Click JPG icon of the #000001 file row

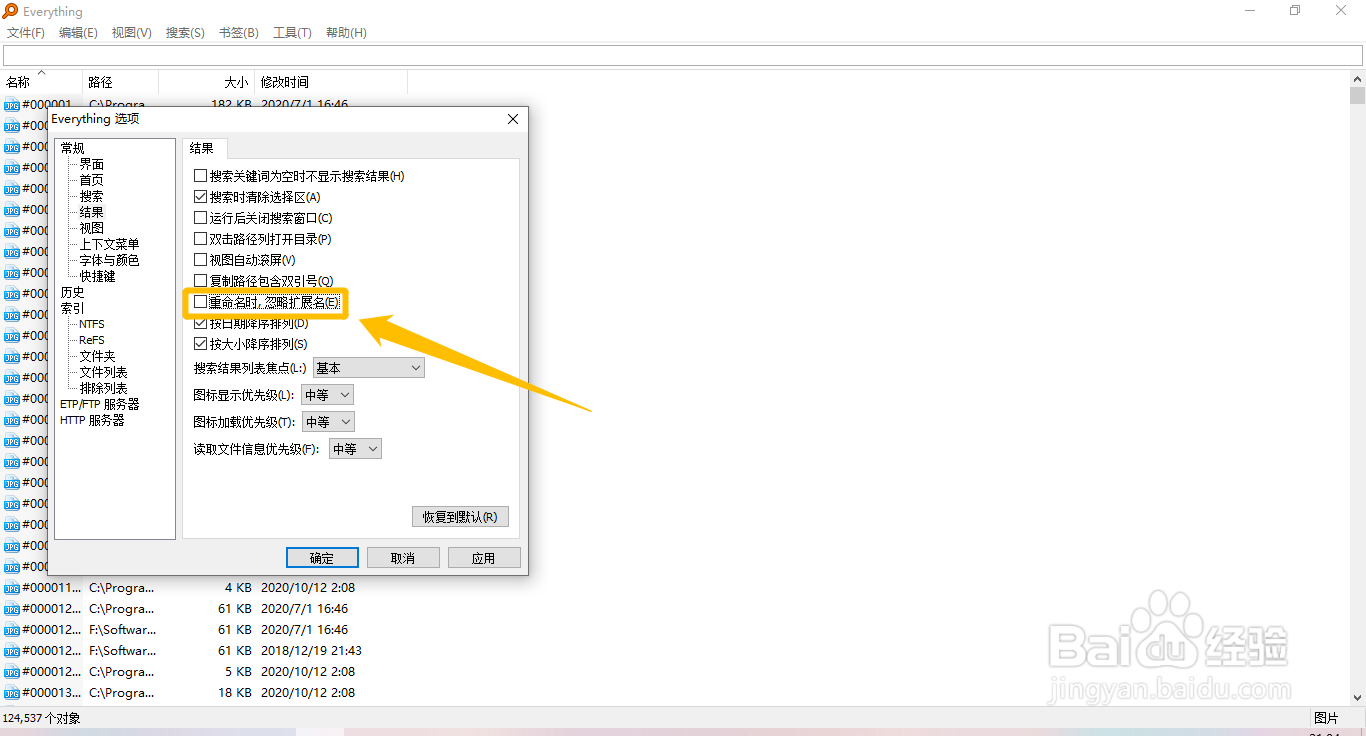12,105
